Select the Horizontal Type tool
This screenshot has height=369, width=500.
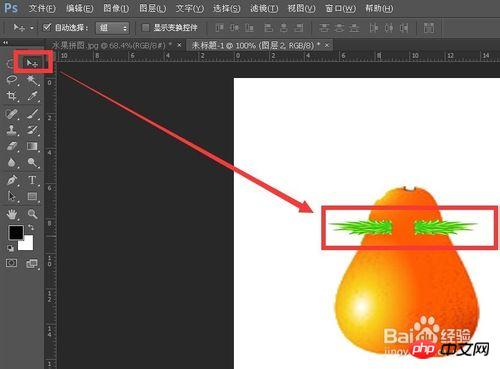click(32, 180)
